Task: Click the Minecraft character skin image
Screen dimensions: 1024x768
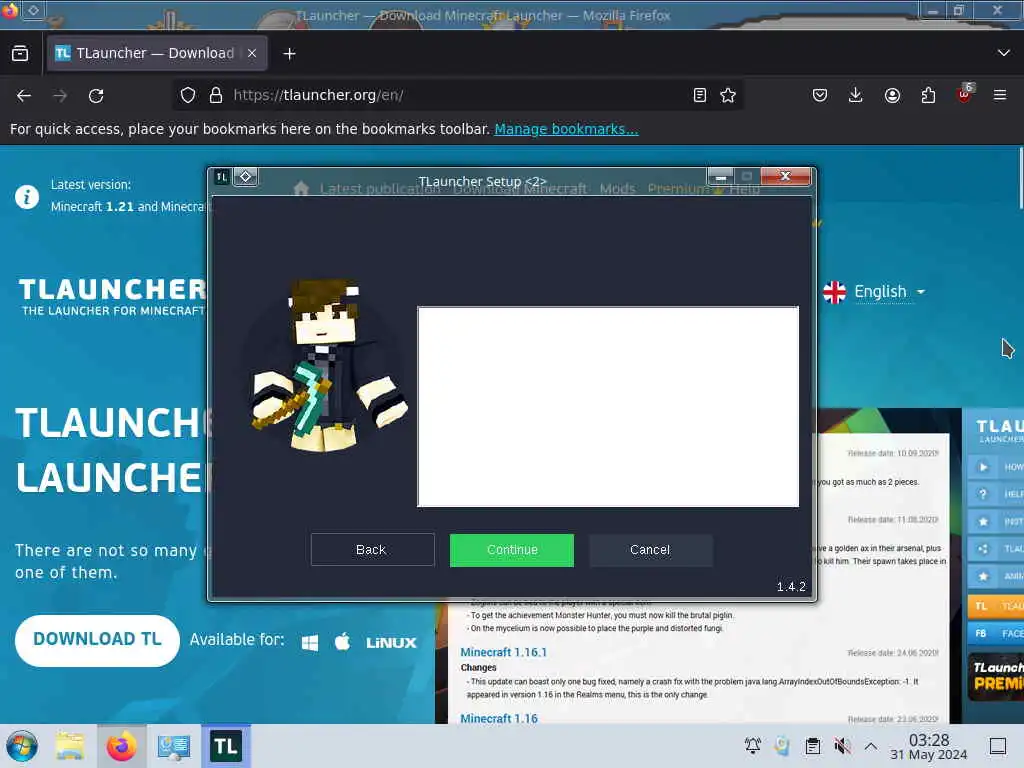Action: (x=328, y=367)
